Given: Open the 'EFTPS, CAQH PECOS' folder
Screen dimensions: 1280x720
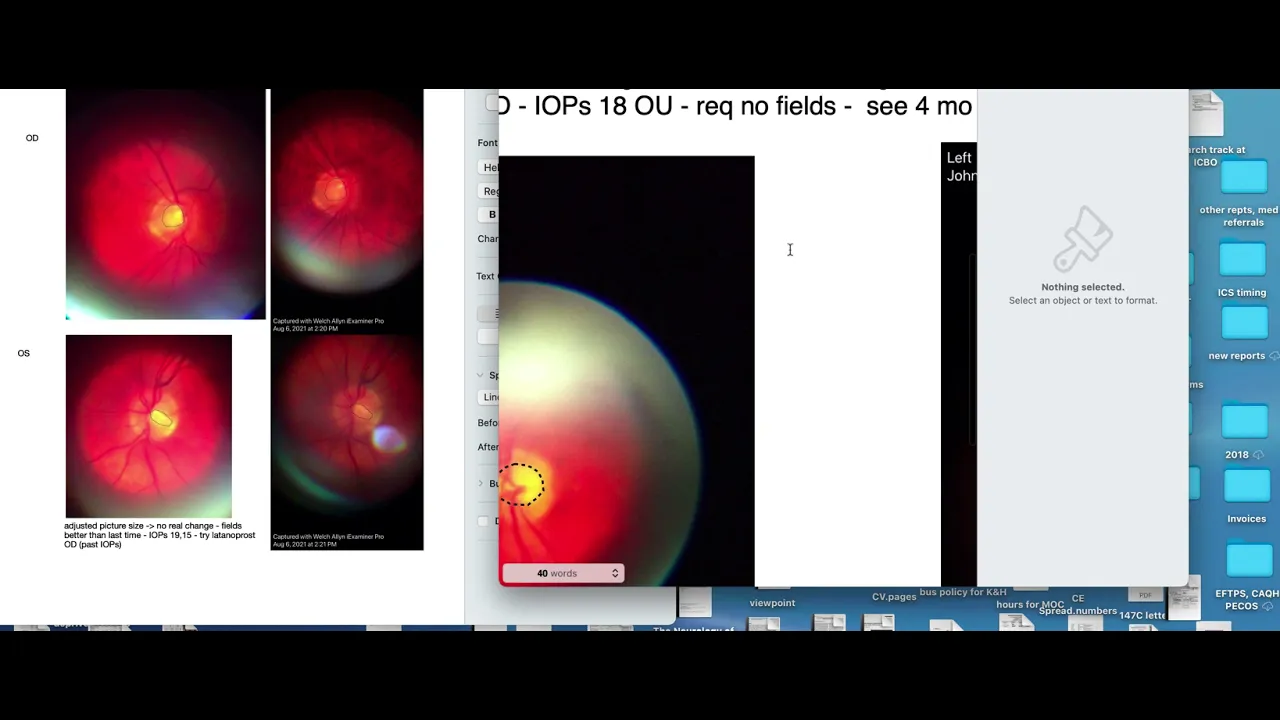Looking at the screenshot, I should click(x=1248, y=561).
